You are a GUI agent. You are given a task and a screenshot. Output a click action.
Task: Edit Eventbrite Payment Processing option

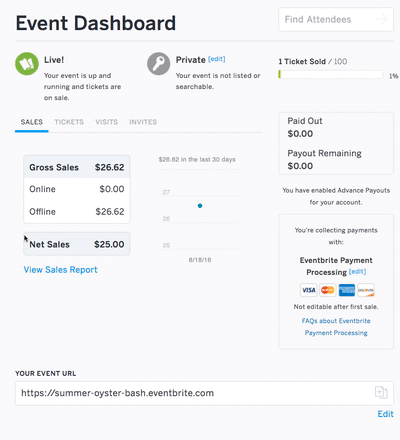[357, 272]
